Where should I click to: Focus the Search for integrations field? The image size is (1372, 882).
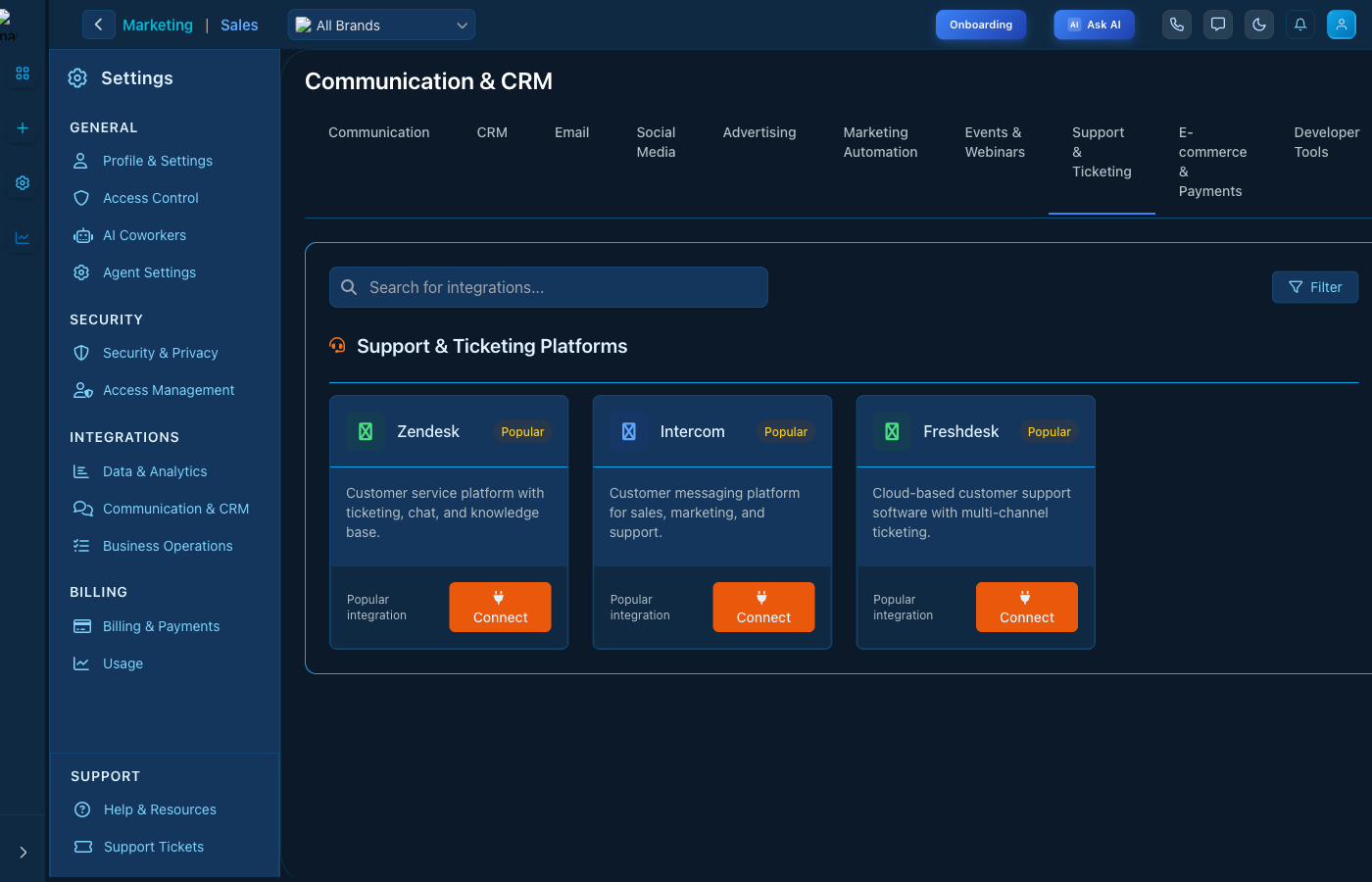[x=549, y=287]
